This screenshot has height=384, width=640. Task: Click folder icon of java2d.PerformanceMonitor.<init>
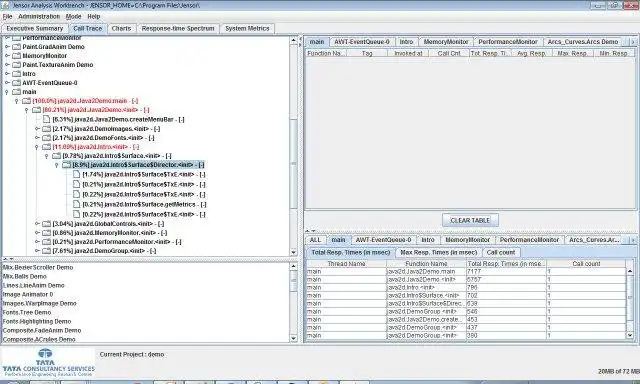(x=47, y=242)
